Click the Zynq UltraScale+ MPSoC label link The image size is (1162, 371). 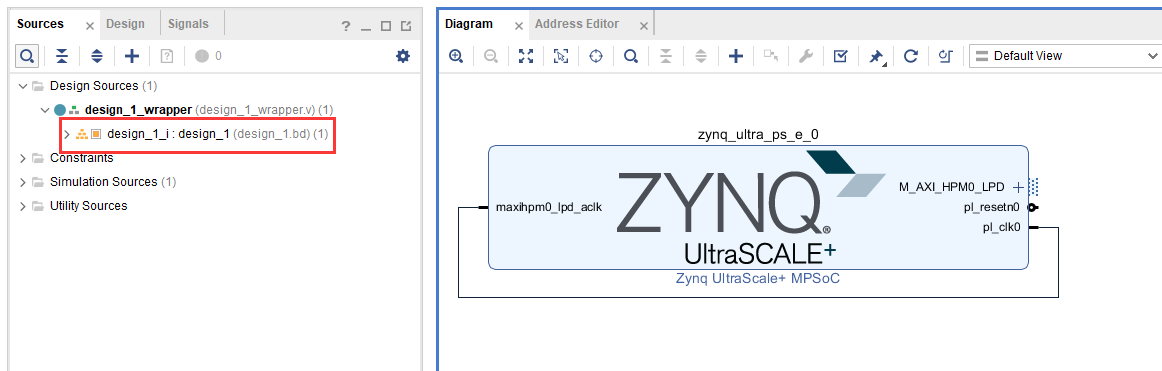(758, 279)
